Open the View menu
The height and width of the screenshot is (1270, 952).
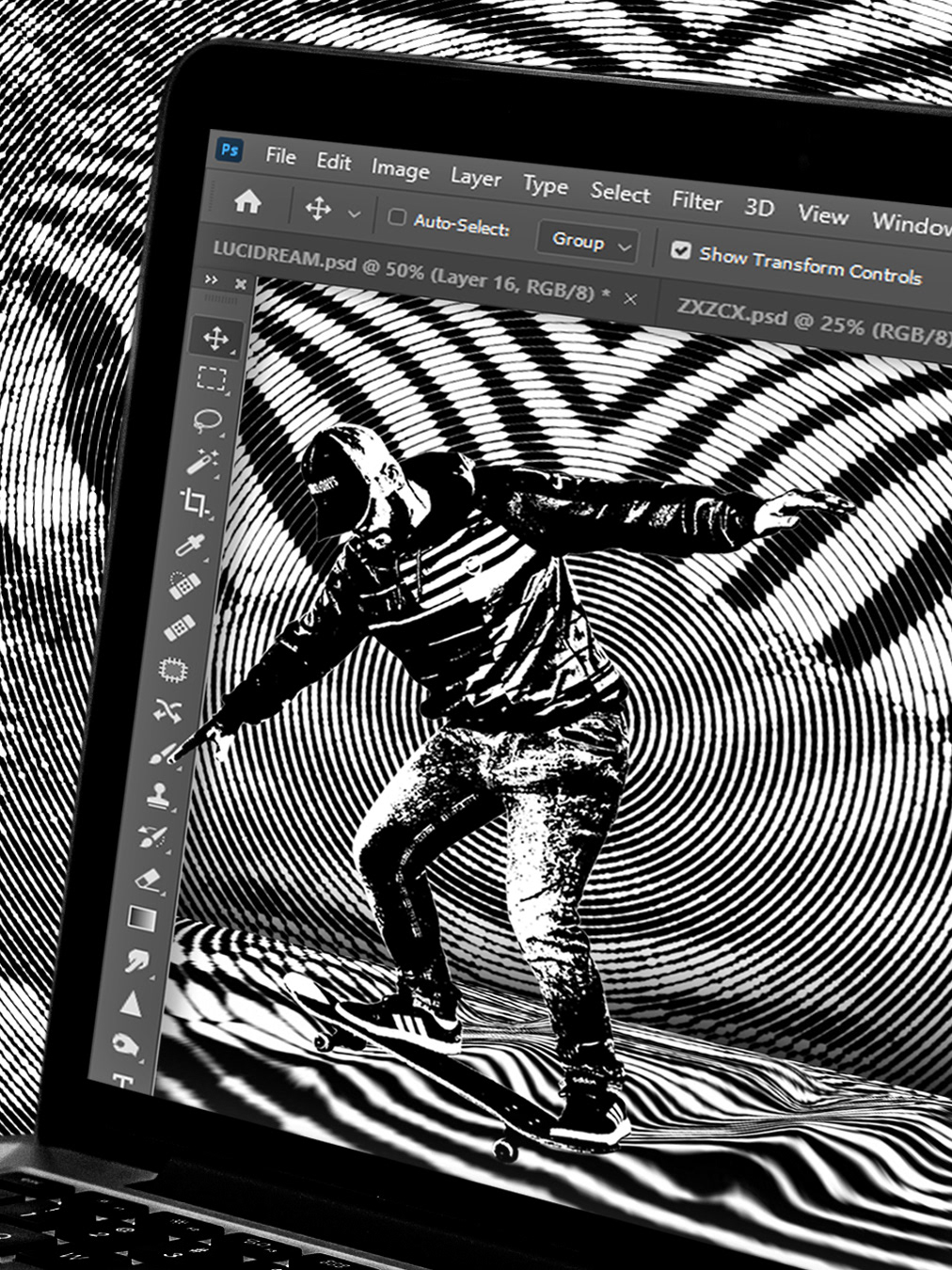tap(823, 215)
